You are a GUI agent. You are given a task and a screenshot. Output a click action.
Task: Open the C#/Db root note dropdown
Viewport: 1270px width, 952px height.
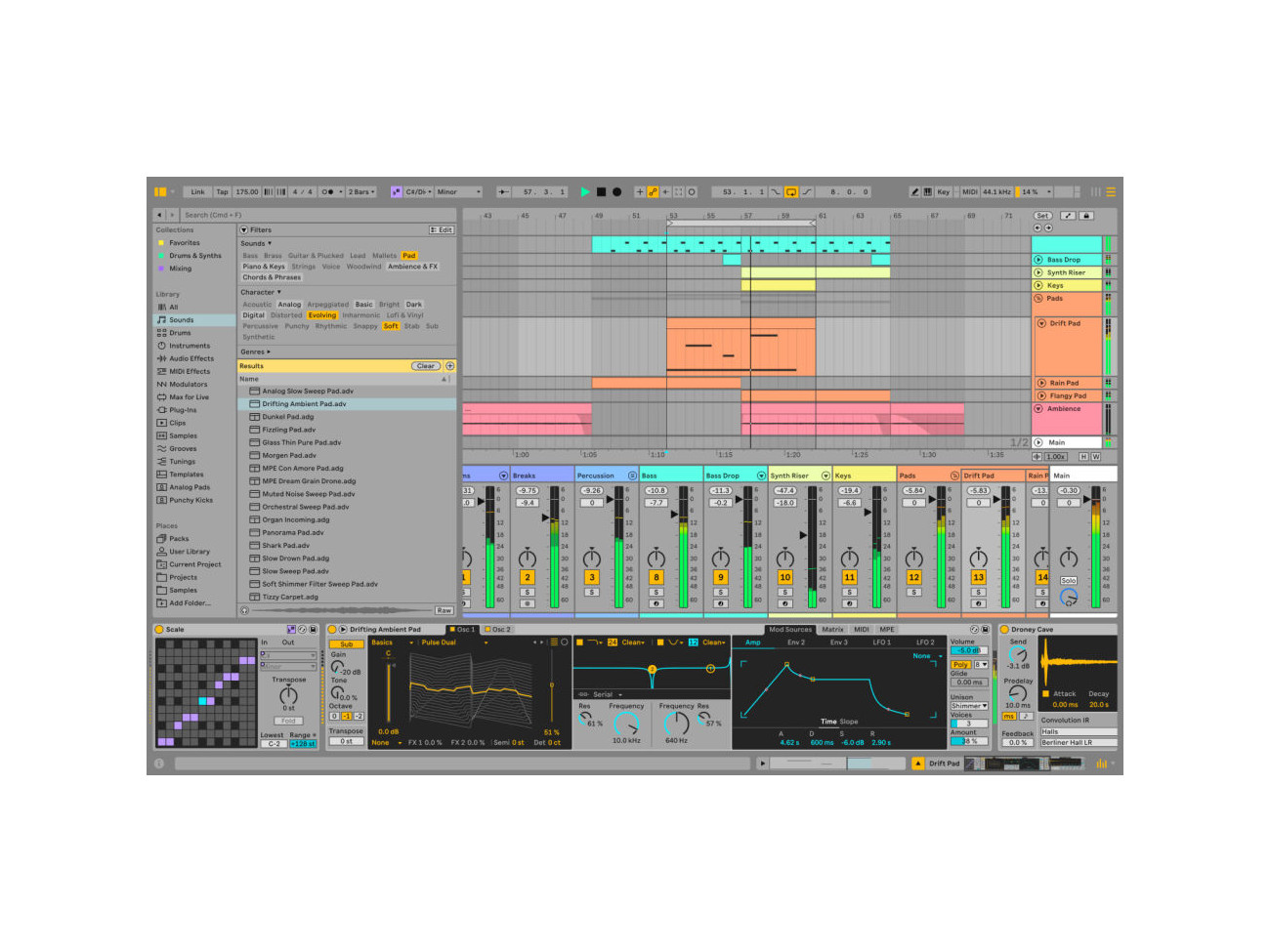(419, 192)
